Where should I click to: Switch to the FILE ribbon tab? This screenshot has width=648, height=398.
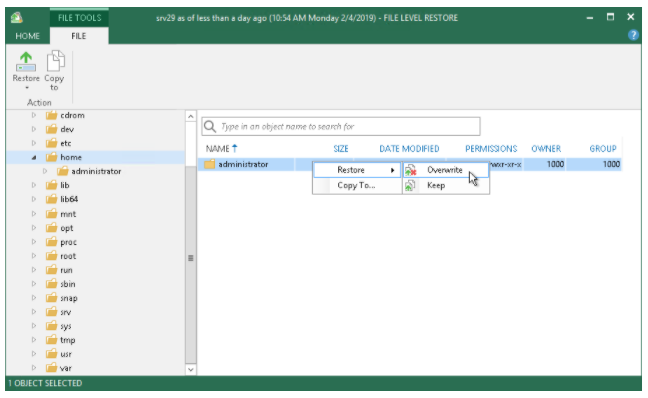(x=79, y=36)
